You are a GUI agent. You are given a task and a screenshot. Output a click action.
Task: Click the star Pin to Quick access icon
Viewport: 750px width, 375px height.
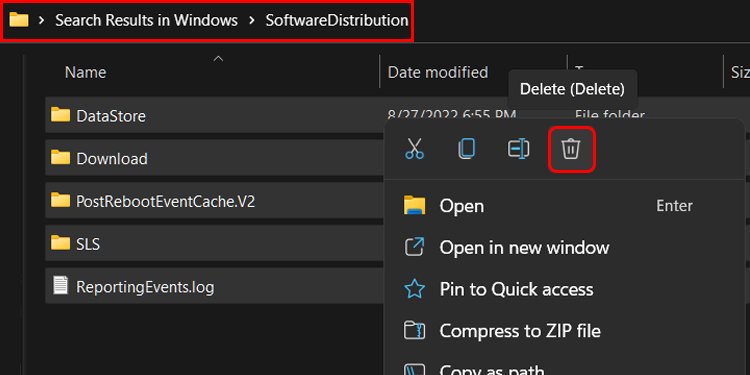[414, 289]
